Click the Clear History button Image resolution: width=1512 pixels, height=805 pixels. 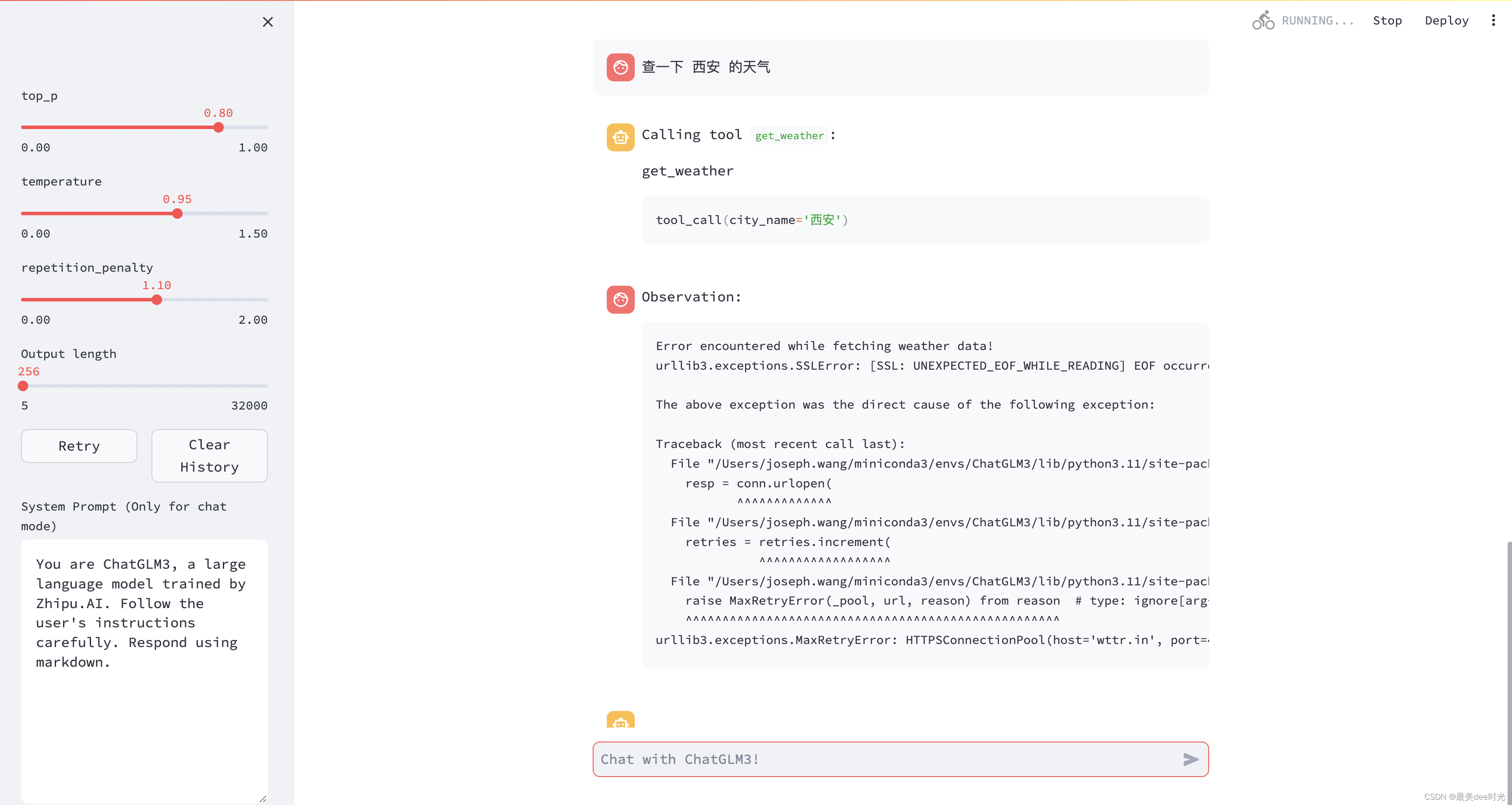tap(210, 456)
